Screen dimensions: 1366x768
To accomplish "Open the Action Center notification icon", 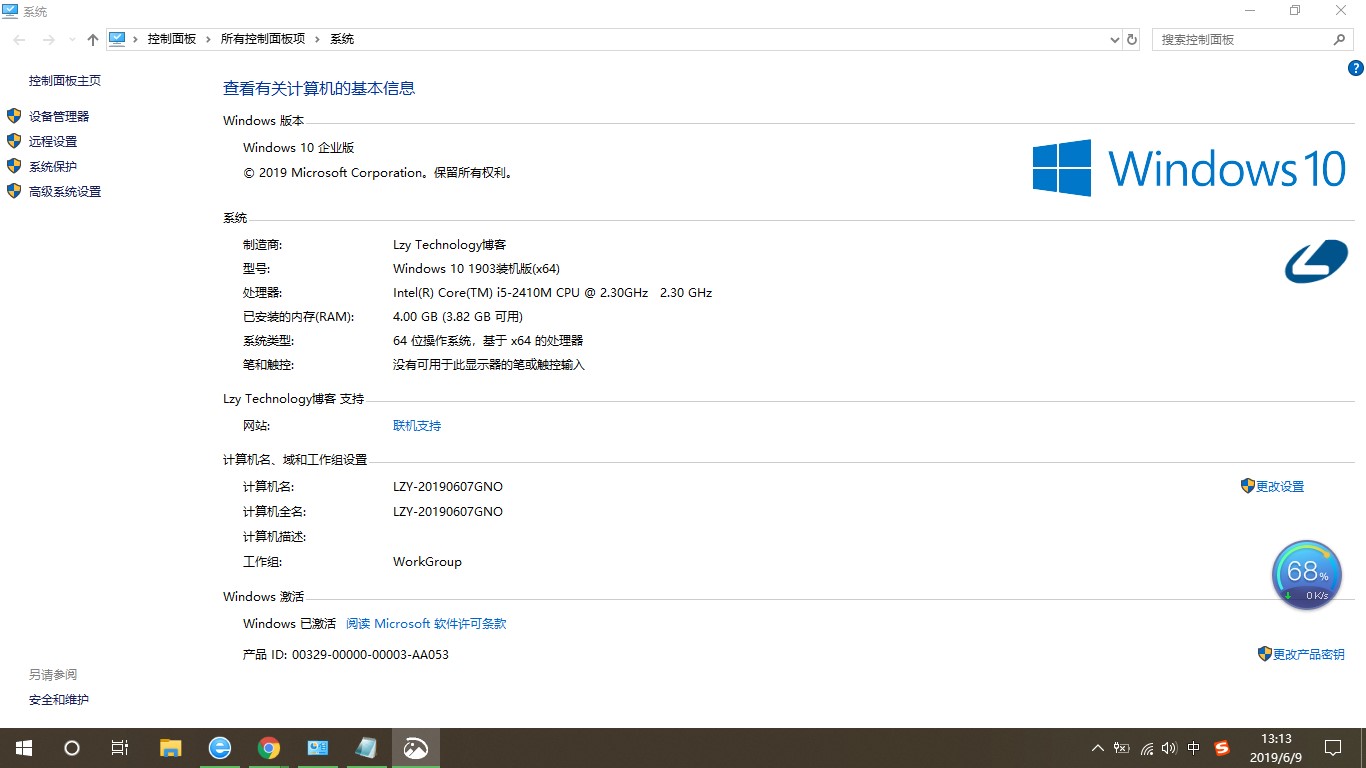I will click(x=1332, y=748).
